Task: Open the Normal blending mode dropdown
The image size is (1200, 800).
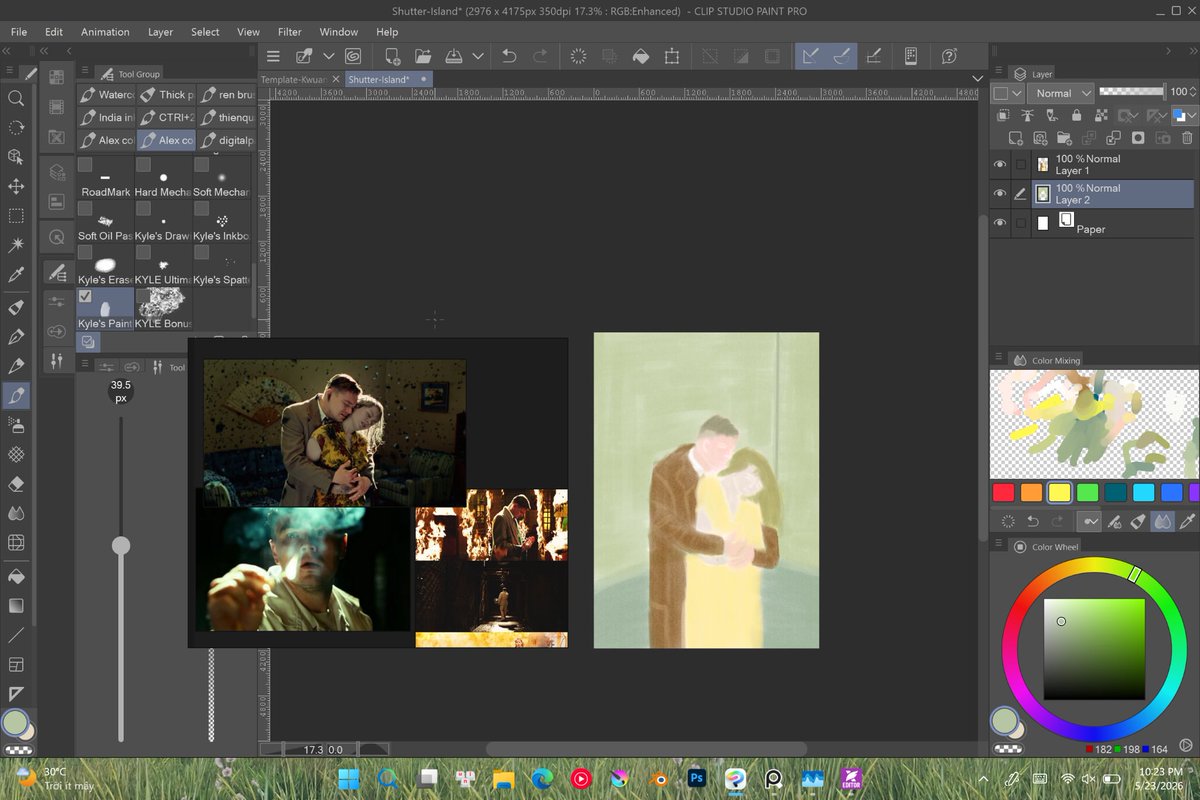Action: pyautogui.click(x=1059, y=93)
